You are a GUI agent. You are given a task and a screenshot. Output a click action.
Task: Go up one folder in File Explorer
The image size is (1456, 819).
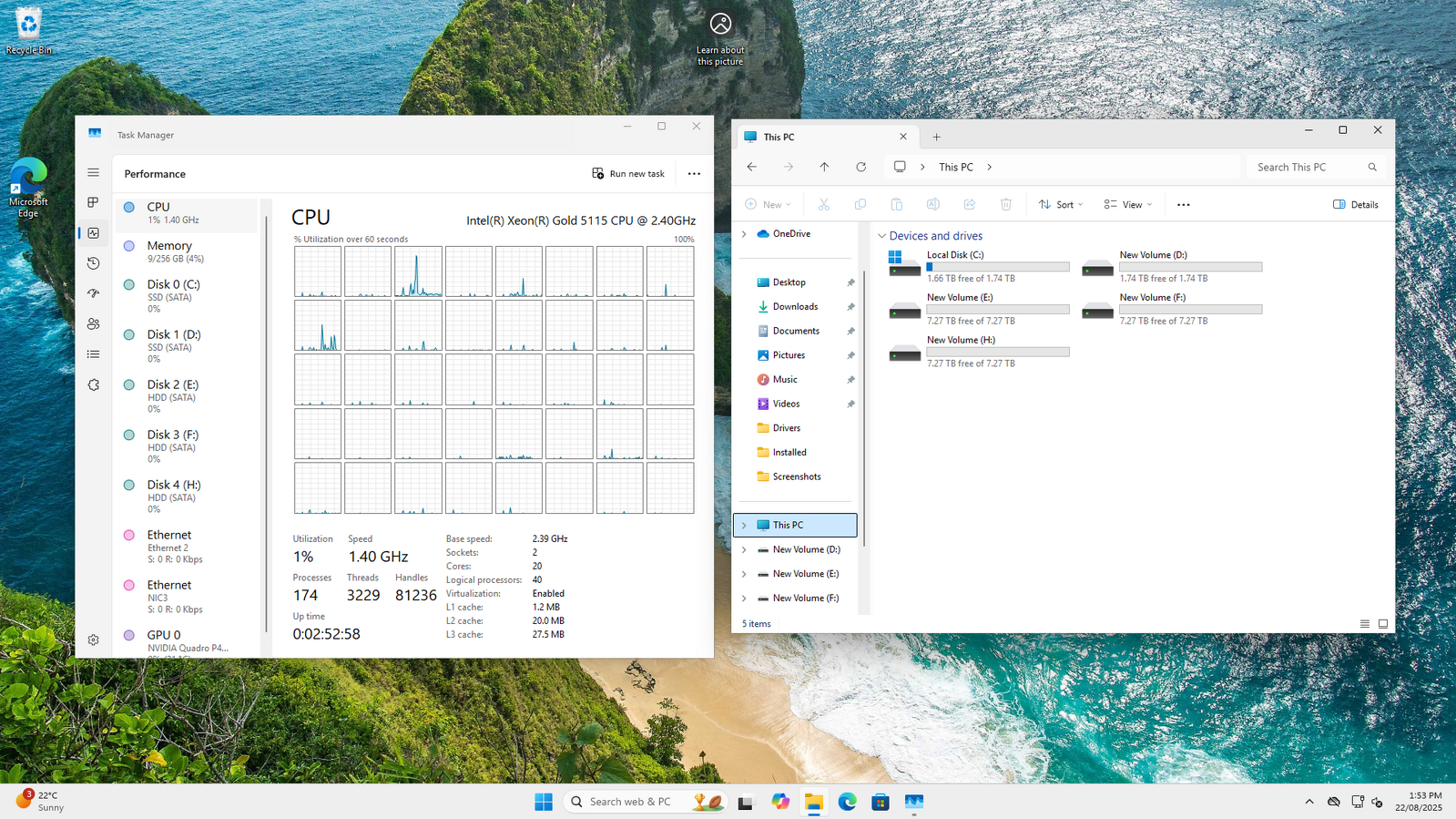(824, 167)
